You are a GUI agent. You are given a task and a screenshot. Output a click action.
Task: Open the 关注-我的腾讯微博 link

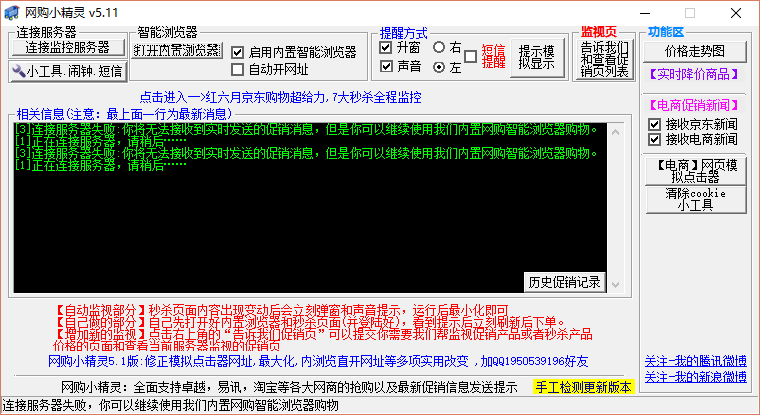click(x=695, y=361)
